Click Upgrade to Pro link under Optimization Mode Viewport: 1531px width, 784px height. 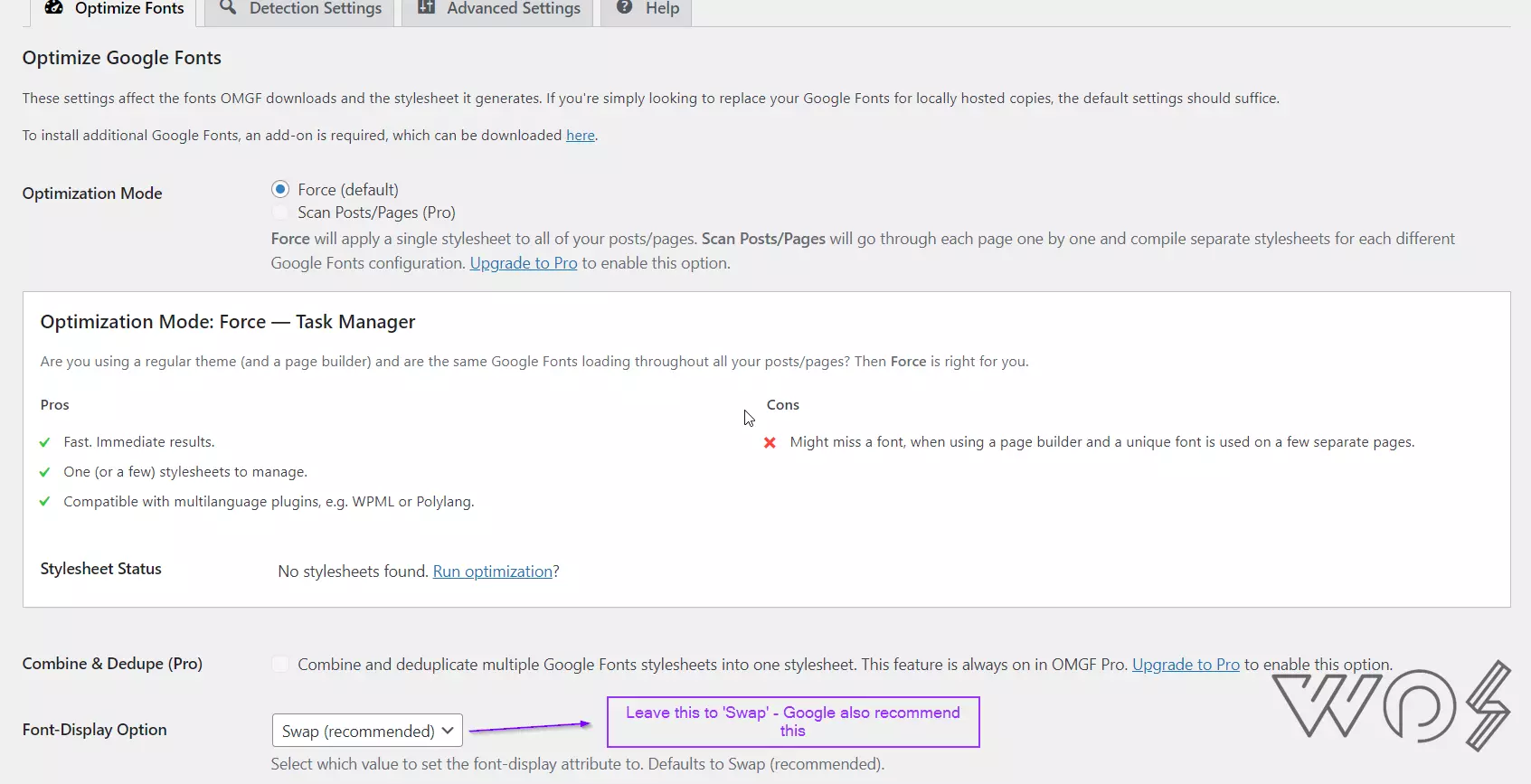[524, 263]
